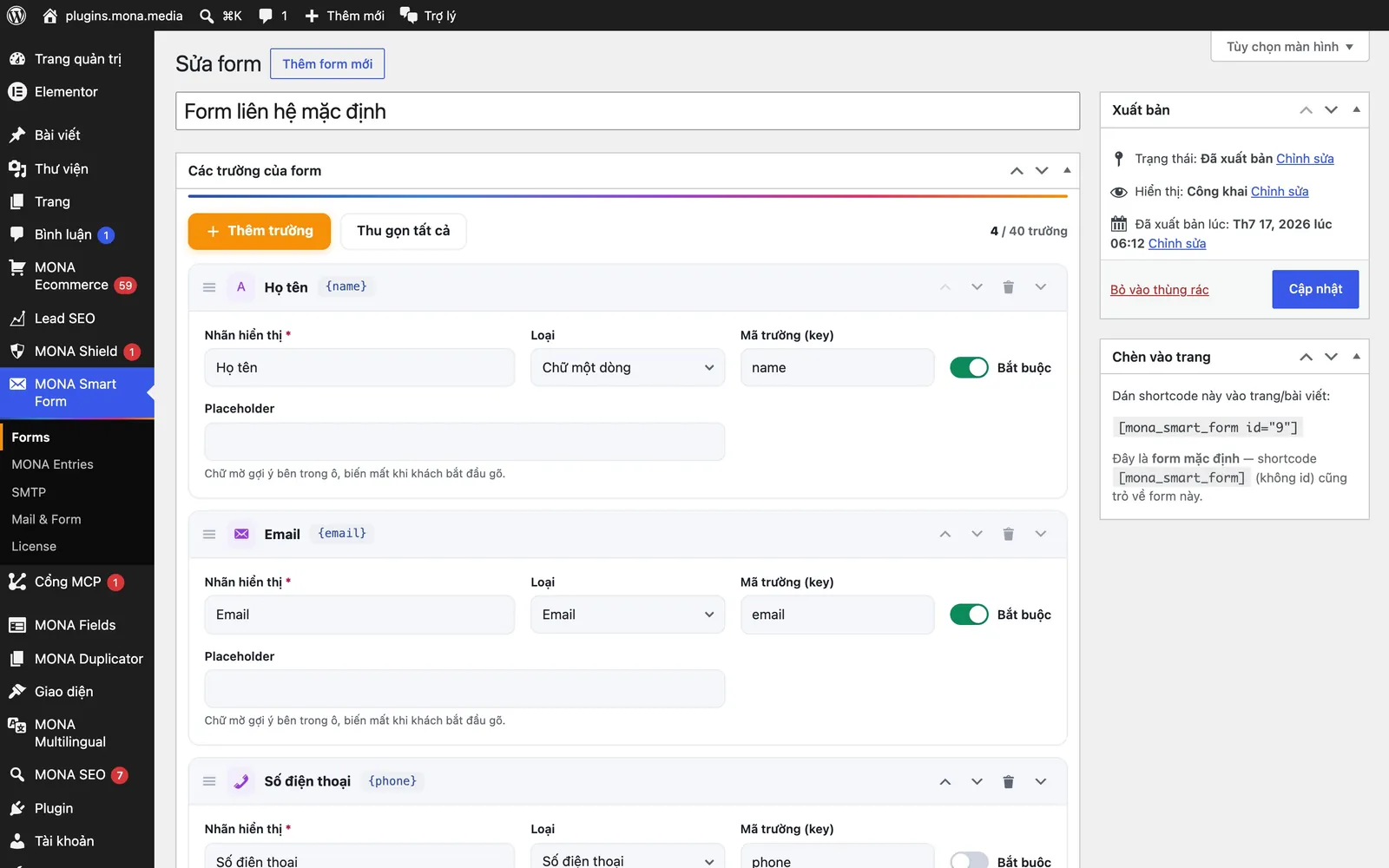Open Elementor in the sidebar
The height and width of the screenshot is (868, 1389).
pyautogui.click(x=66, y=92)
